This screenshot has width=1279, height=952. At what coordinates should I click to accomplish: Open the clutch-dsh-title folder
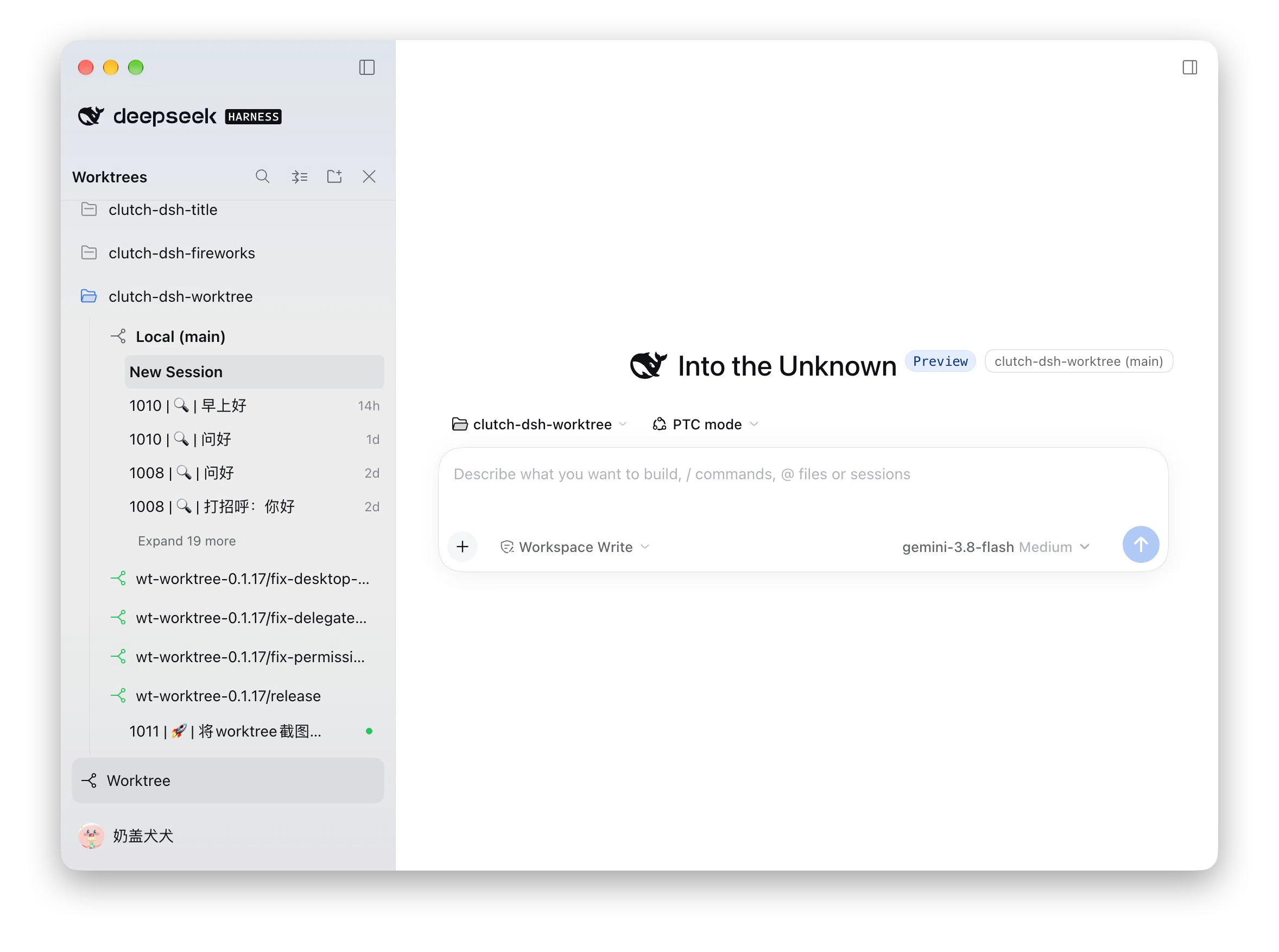coord(227,210)
